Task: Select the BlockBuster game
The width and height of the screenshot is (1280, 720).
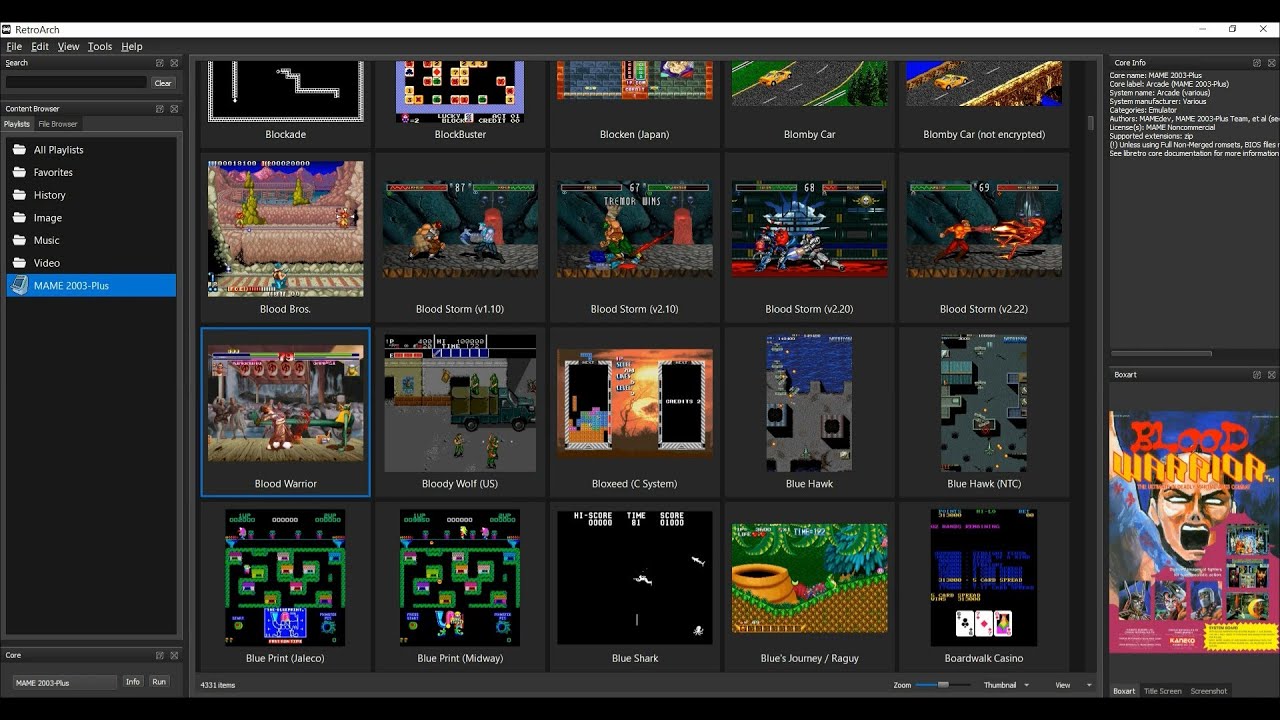Action: tap(460, 104)
